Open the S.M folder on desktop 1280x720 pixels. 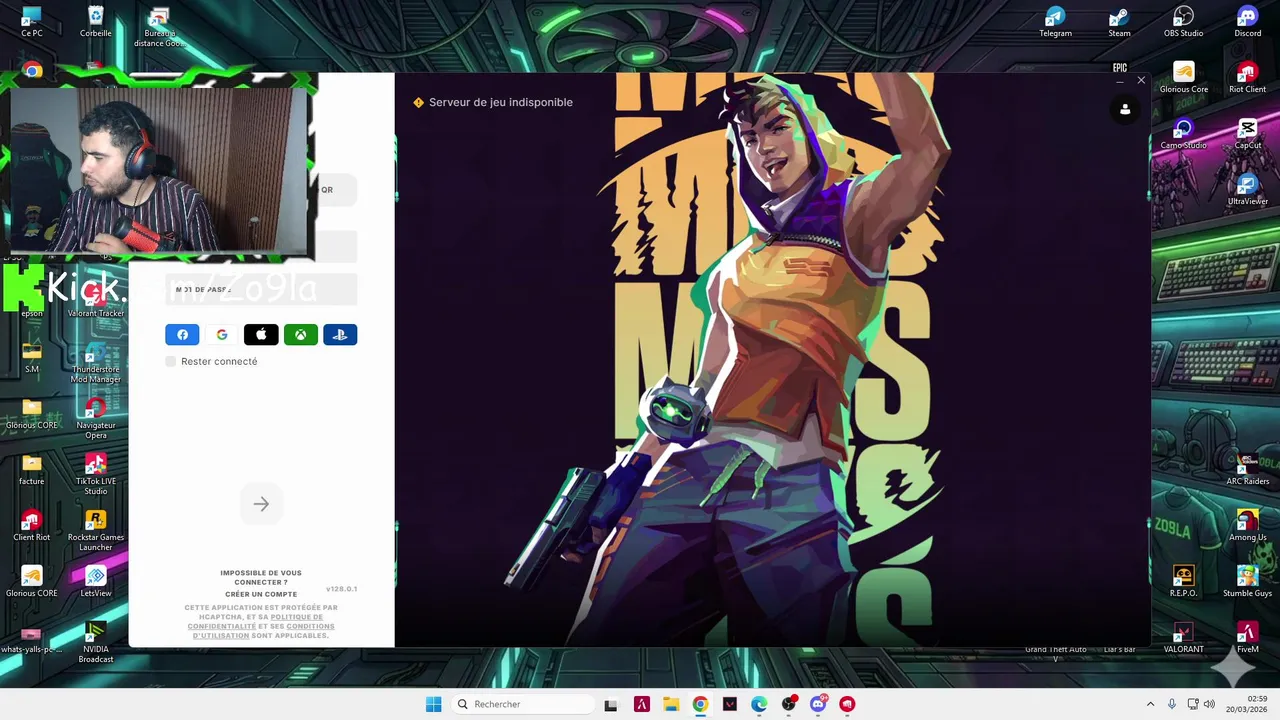coord(32,358)
